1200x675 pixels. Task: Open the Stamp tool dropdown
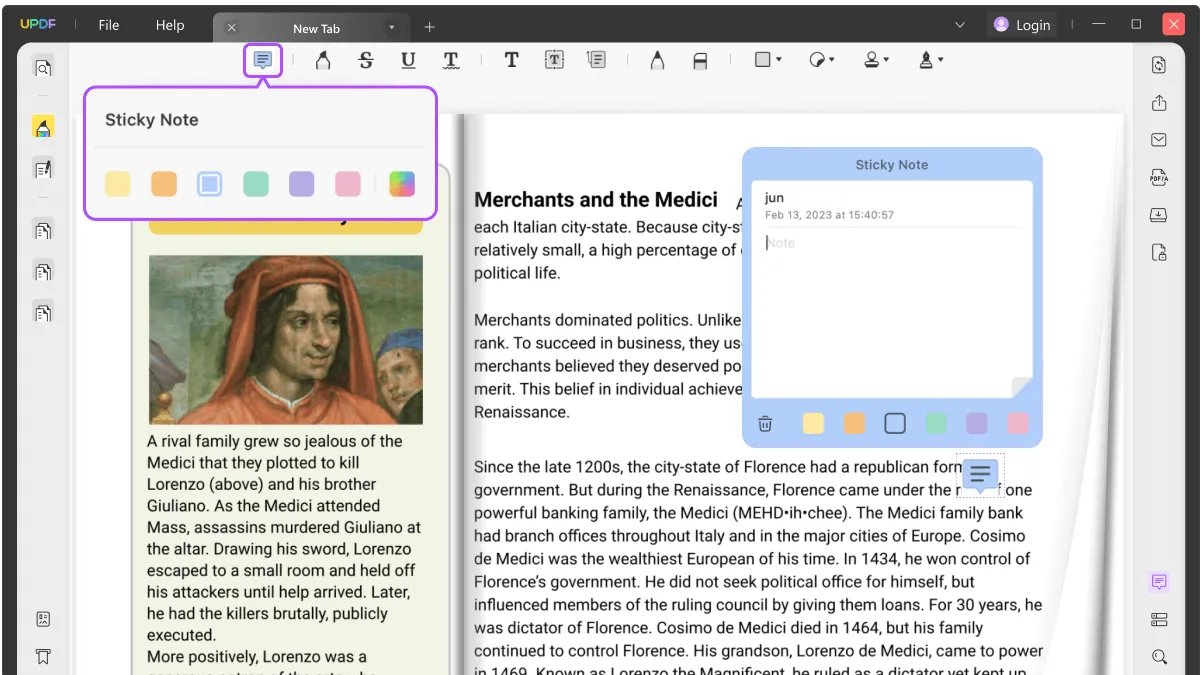pyautogui.click(x=884, y=59)
